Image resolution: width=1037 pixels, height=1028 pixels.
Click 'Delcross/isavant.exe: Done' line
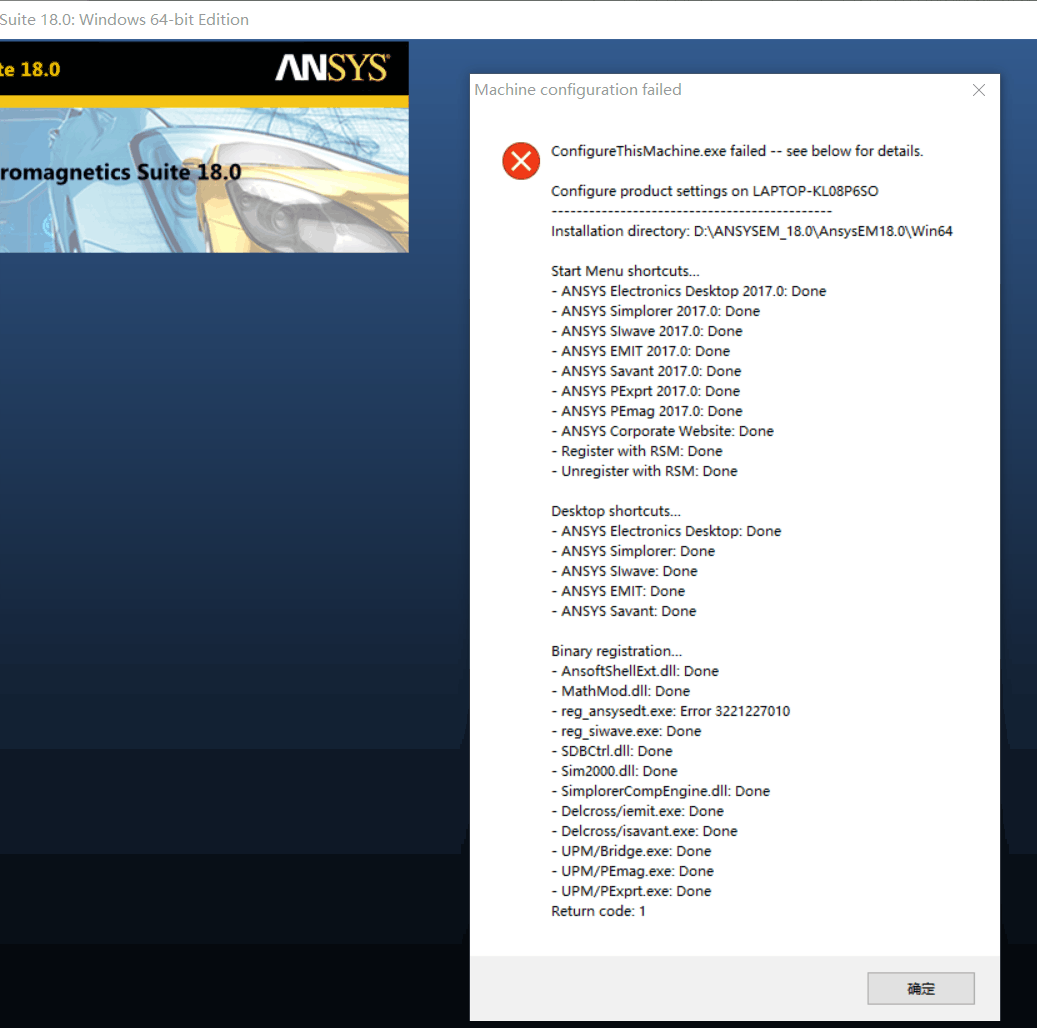(644, 832)
